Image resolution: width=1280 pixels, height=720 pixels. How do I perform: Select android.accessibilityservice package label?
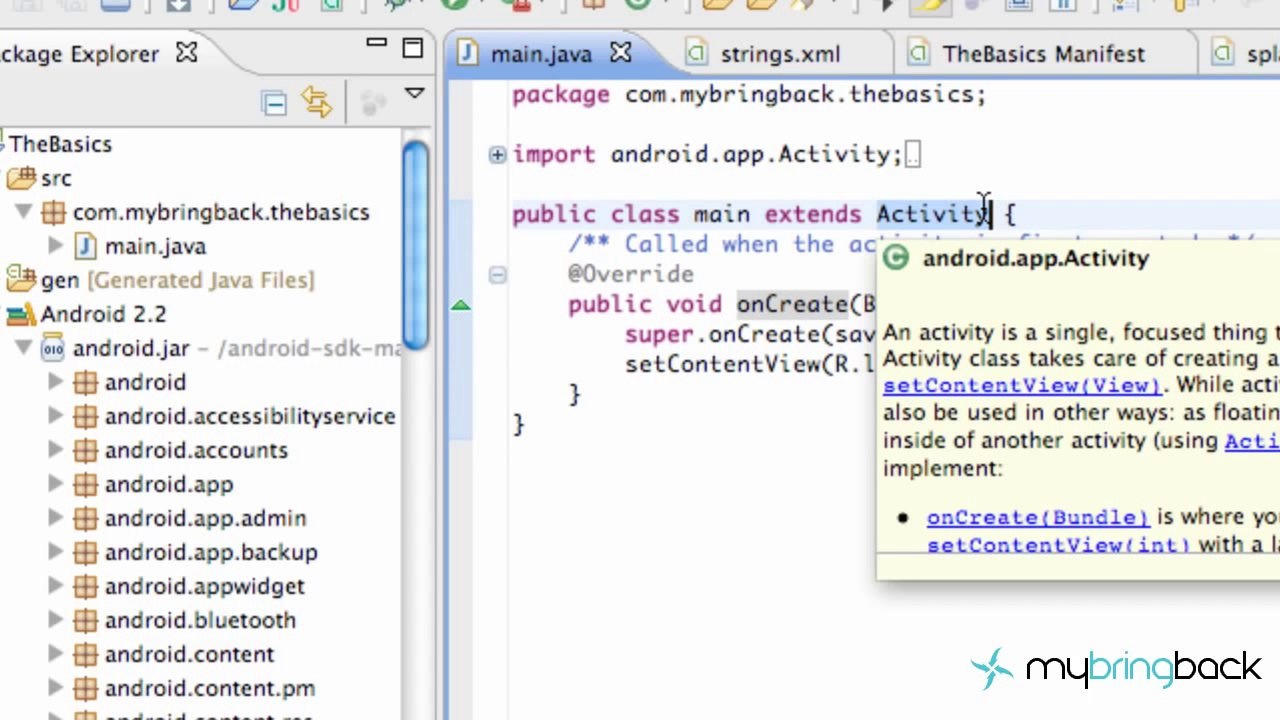point(250,416)
